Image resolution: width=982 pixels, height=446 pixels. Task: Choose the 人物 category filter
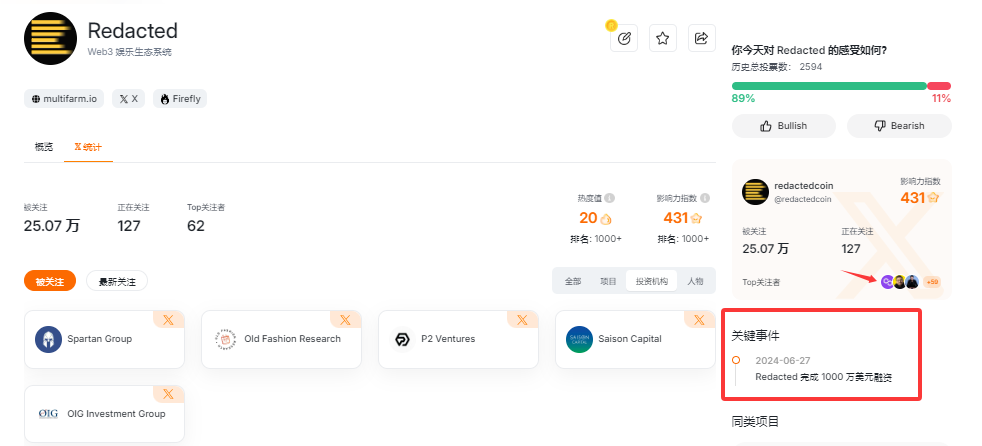click(695, 281)
